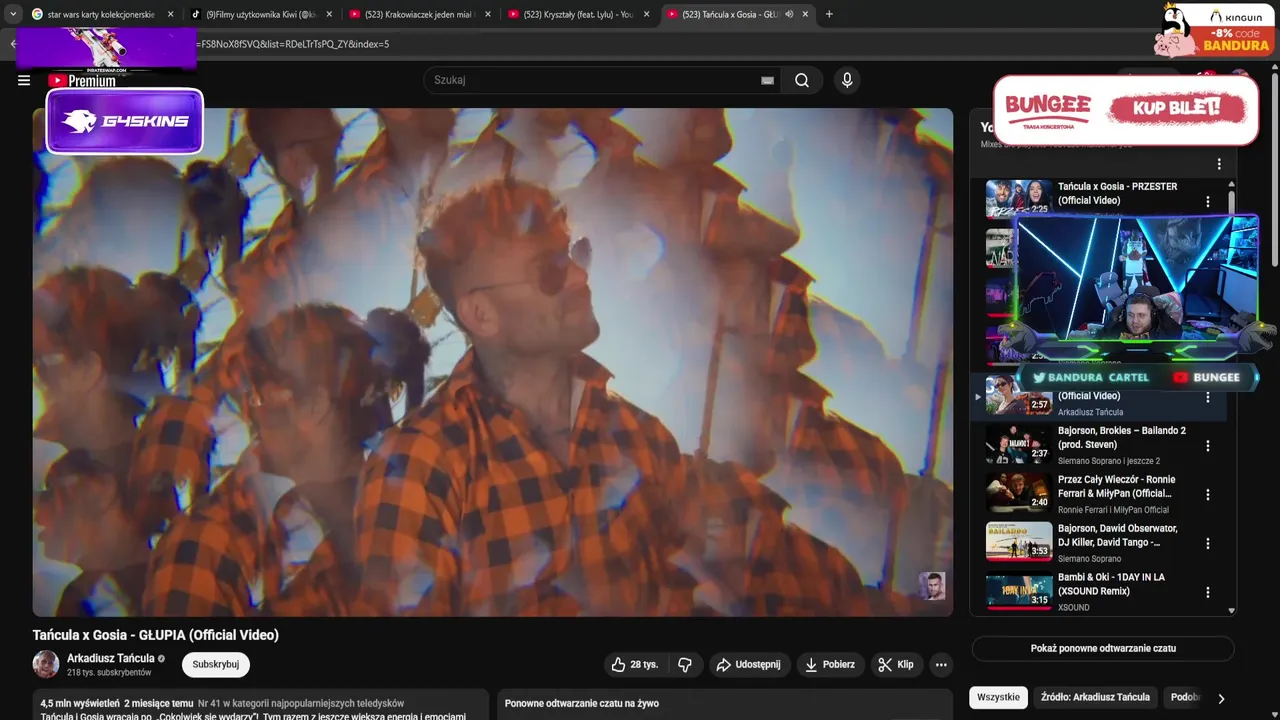Screen dimensions: 1280x720
Task: Close the star wars karty kolekcjonerskie tab
Action: pyautogui.click(x=170, y=14)
